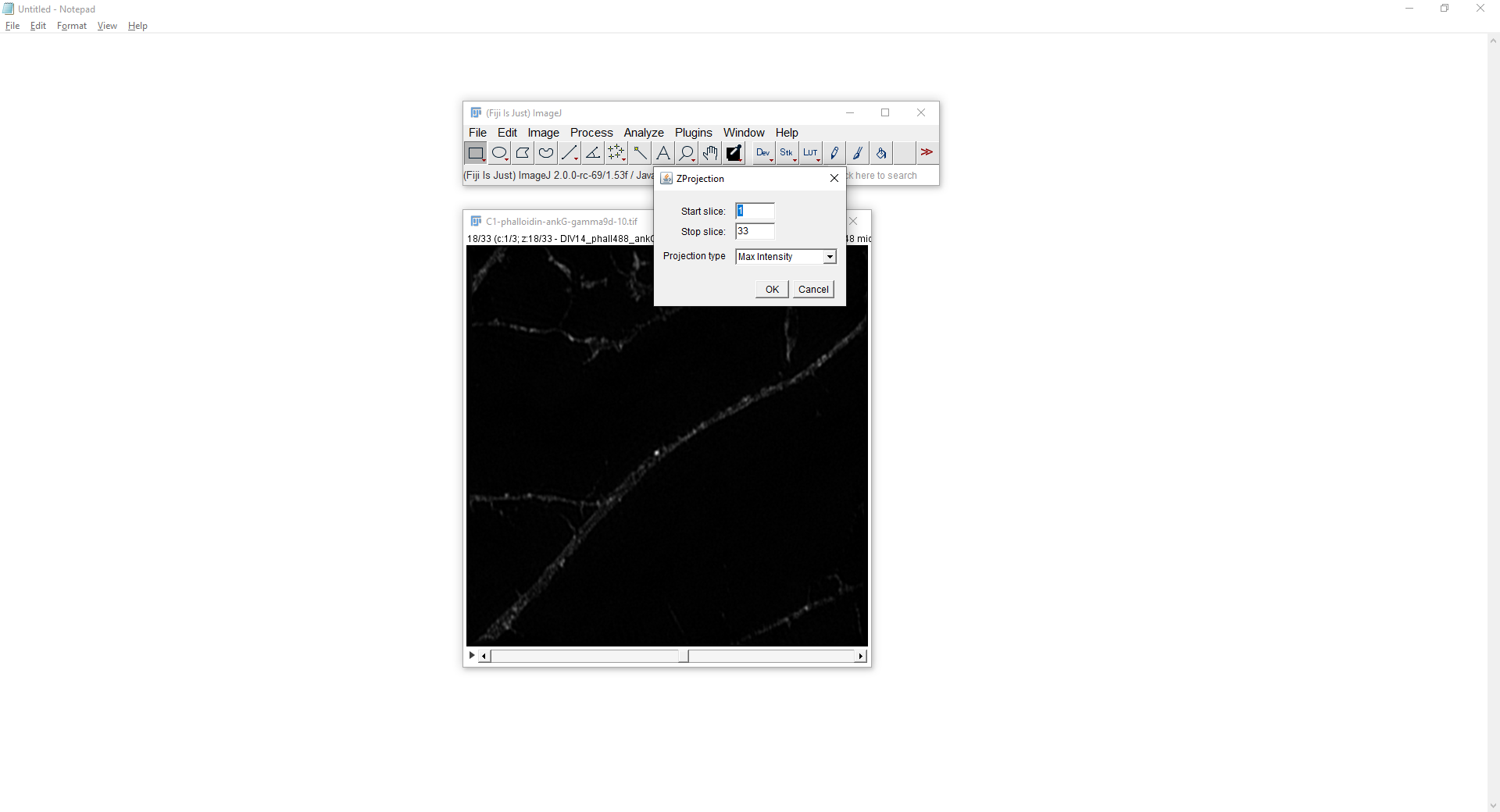The height and width of the screenshot is (812, 1500).
Task: Open the ImageJ Image menu
Action: click(x=543, y=133)
